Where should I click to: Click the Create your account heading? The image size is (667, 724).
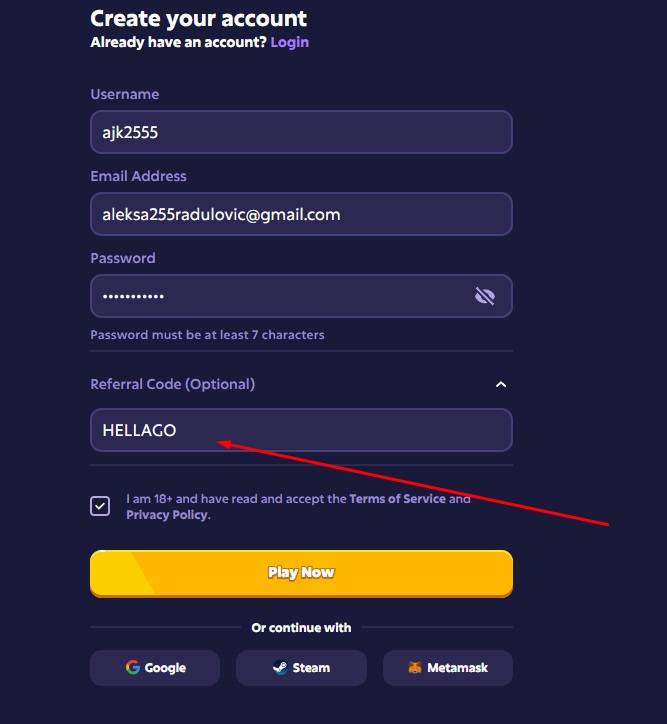point(199,18)
